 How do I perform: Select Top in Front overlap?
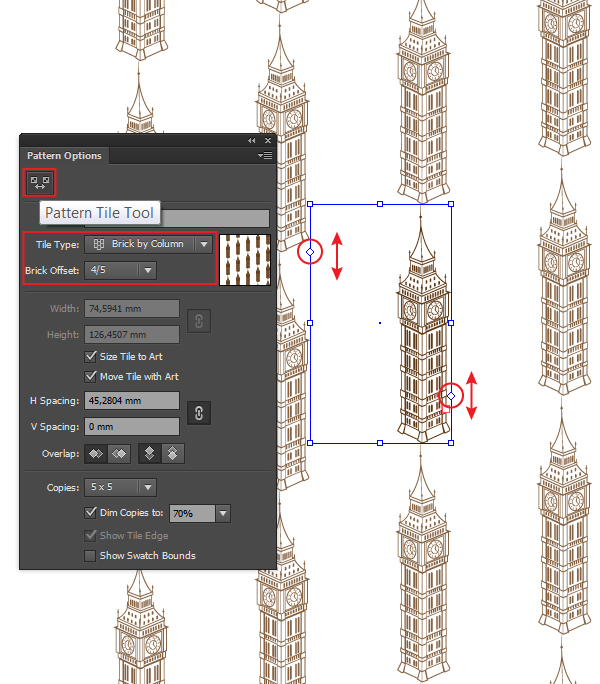150,454
